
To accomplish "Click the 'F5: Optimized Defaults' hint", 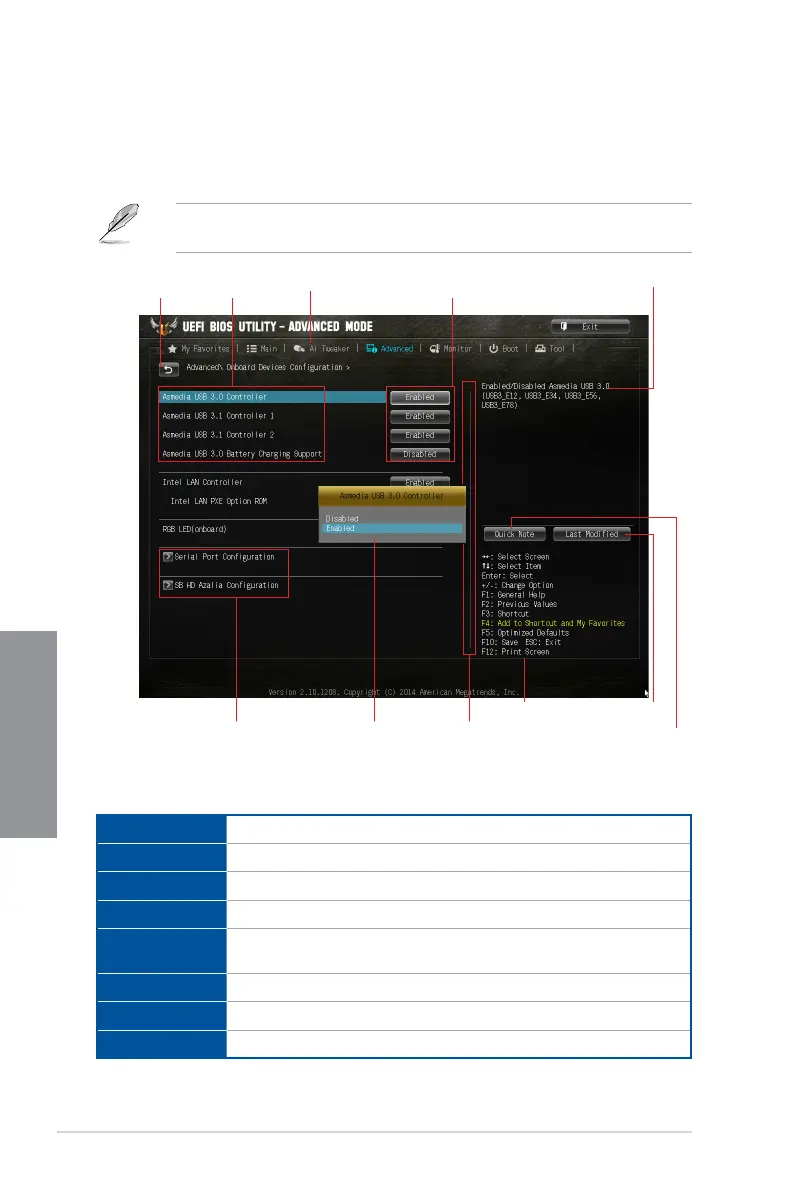I will [x=526, y=633].
